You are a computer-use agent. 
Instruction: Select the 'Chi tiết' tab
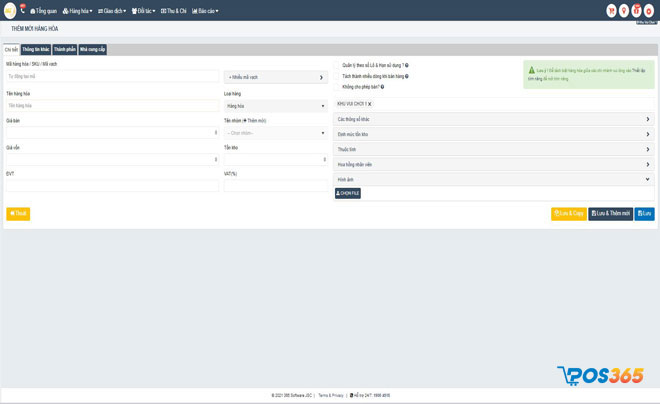click(x=11, y=50)
